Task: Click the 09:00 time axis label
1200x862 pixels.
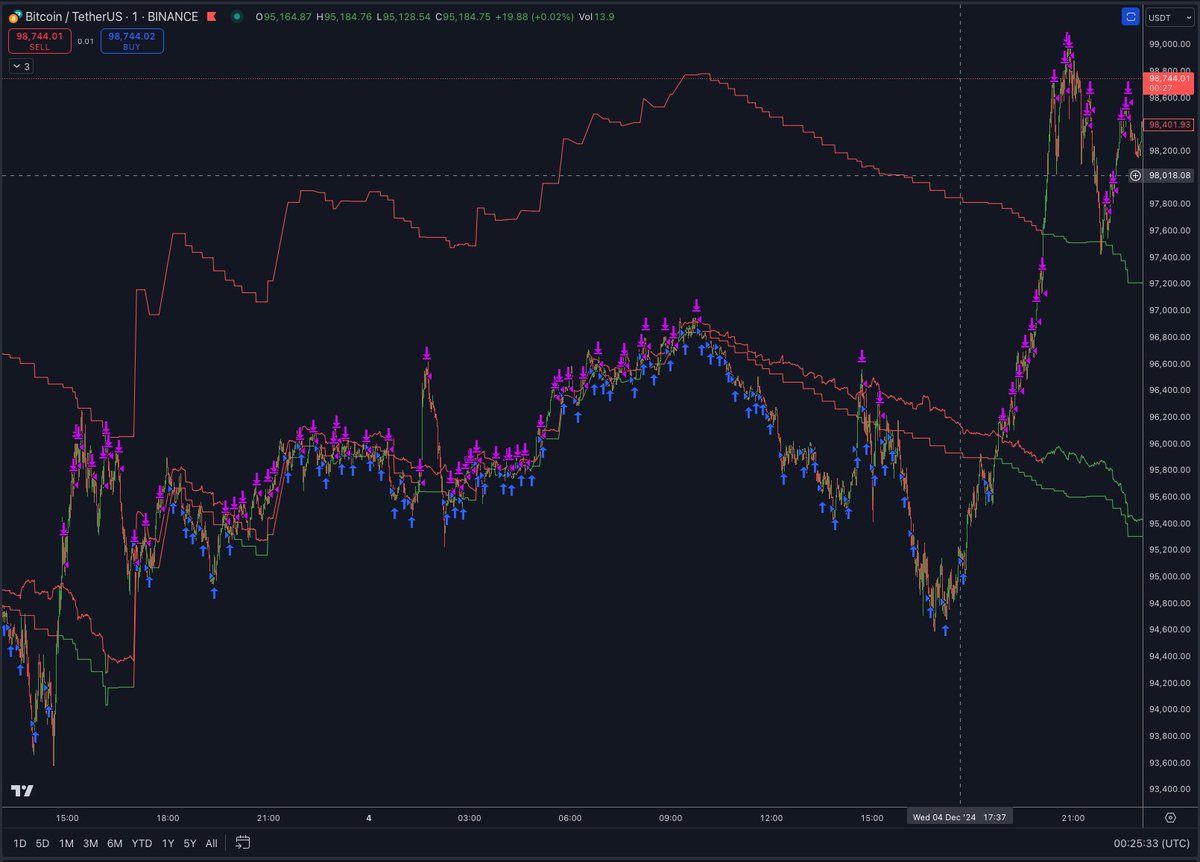Action: (x=671, y=817)
